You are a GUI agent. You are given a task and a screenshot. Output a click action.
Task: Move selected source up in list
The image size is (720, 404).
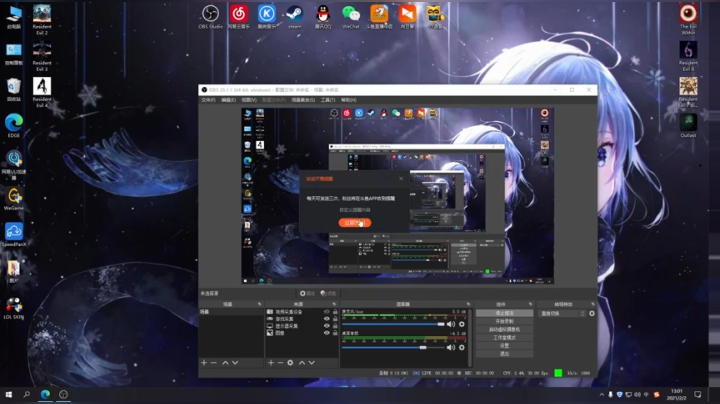[x=302, y=363]
